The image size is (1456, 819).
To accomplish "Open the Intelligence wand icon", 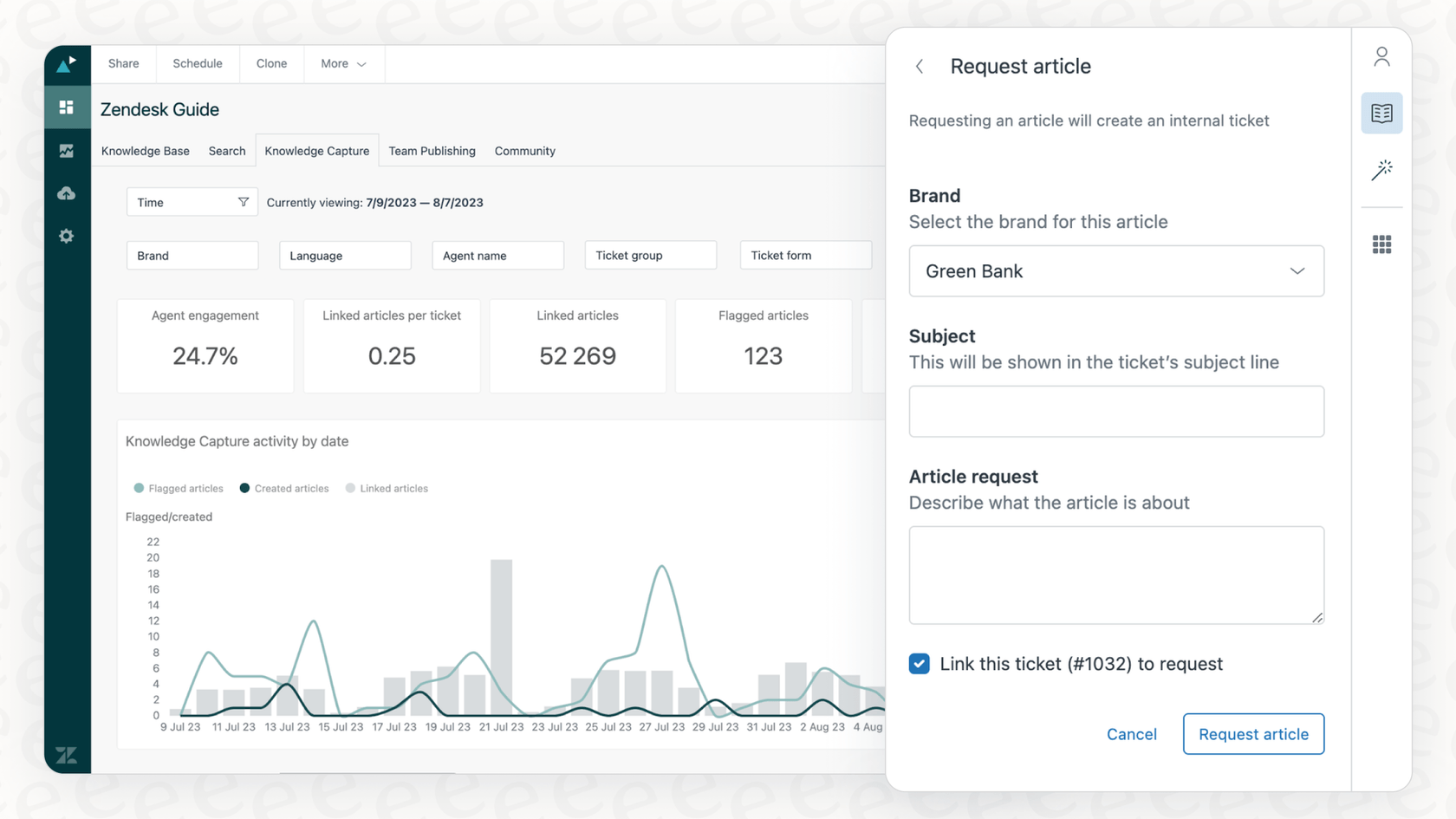I will [x=1382, y=170].
